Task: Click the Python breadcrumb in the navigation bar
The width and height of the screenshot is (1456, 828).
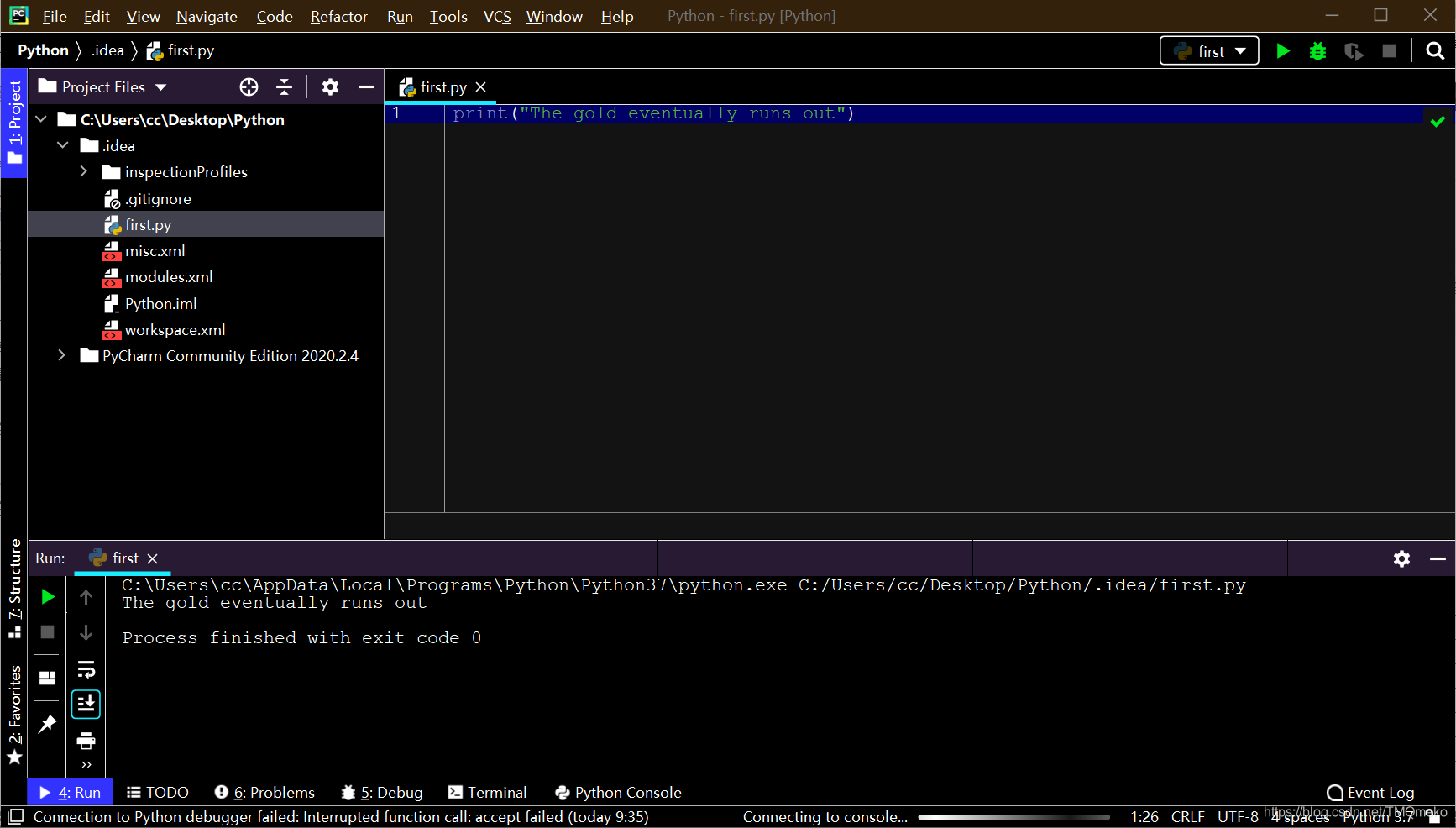Action: point(43,50)
